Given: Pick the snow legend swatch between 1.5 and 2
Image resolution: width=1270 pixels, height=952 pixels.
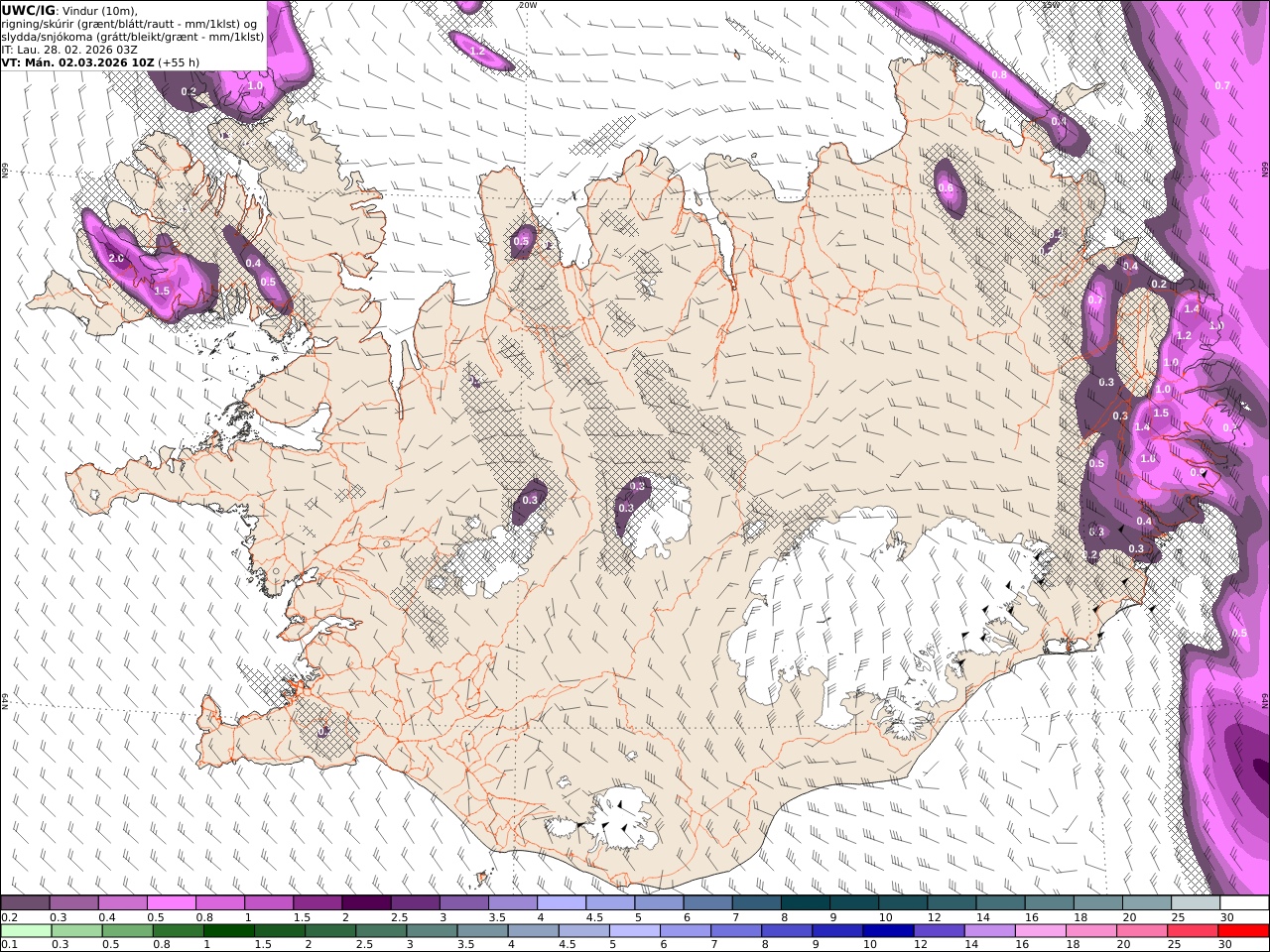Looking at the screenshot, I should 317,902.
